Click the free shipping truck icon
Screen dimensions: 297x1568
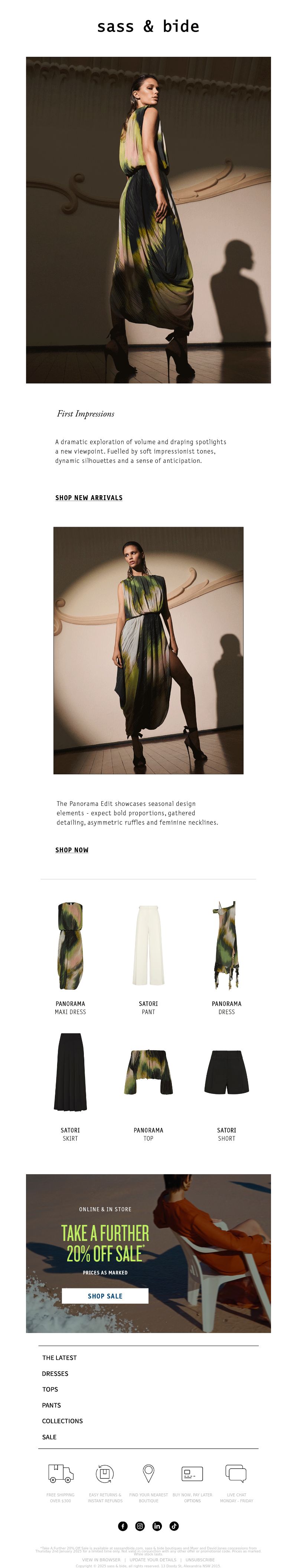click(x=61, y=1474)
